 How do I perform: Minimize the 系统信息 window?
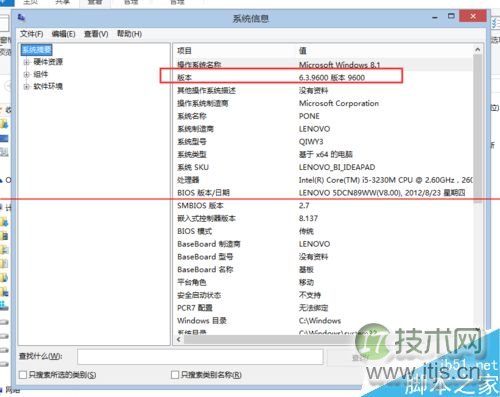tap(435, 17)
